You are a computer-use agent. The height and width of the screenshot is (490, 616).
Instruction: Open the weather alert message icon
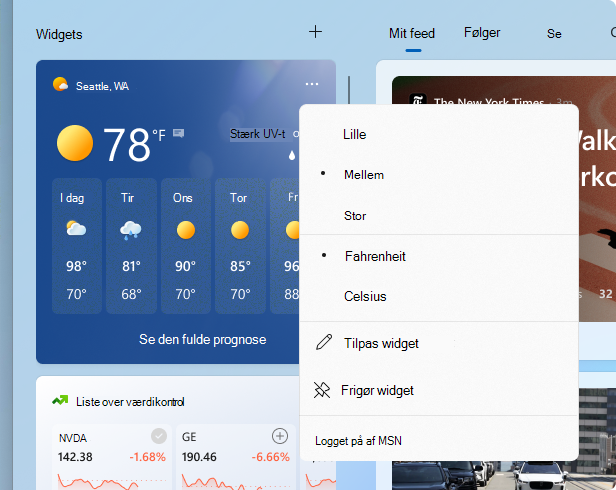[x=179, y=133]
